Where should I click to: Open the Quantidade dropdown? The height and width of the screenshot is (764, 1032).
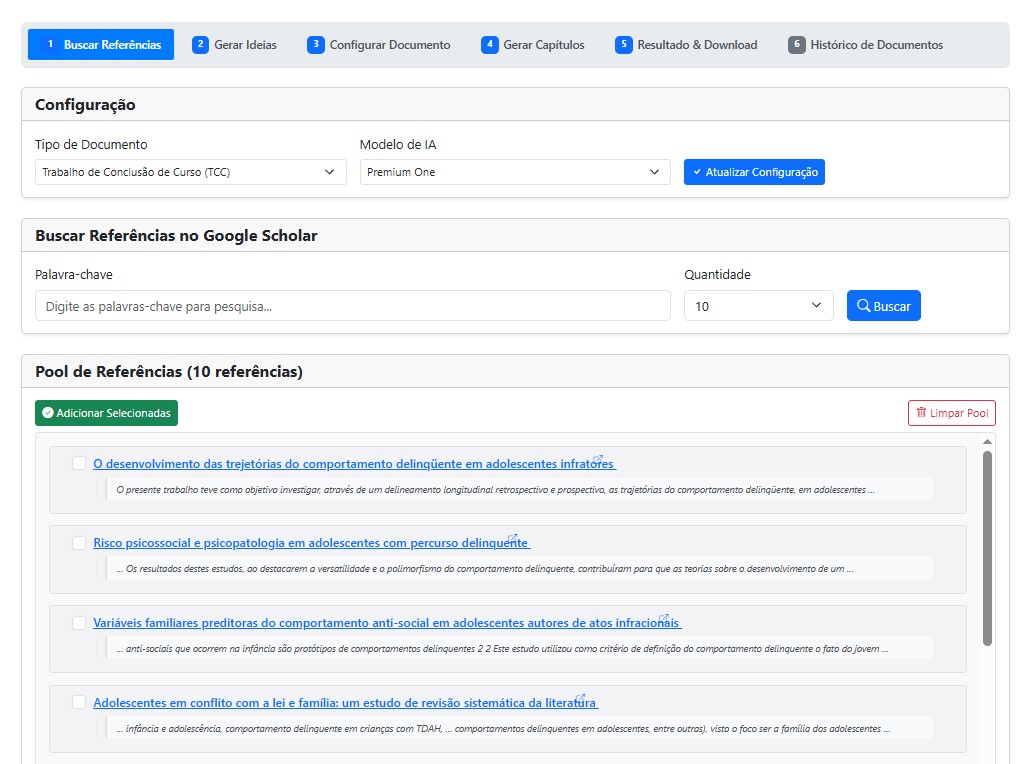[758, 306]
